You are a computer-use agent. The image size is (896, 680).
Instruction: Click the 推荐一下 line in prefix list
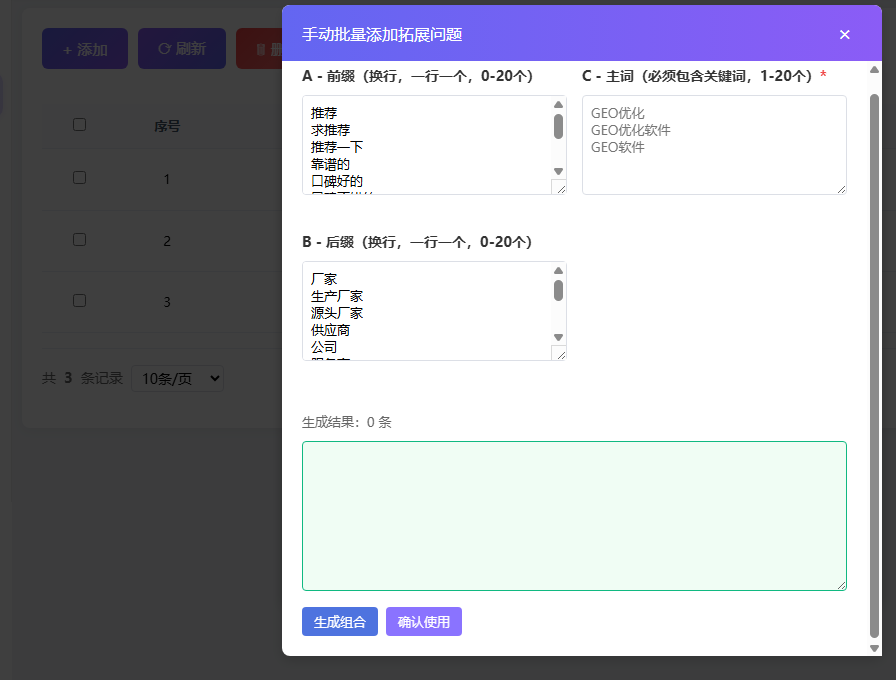pyautogui.click(x=337, y=147)
